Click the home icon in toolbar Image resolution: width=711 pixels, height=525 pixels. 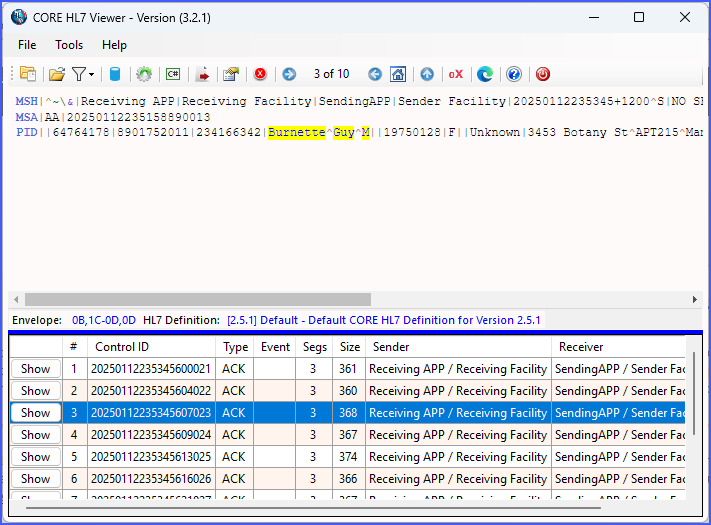click(x=398, y=74)
